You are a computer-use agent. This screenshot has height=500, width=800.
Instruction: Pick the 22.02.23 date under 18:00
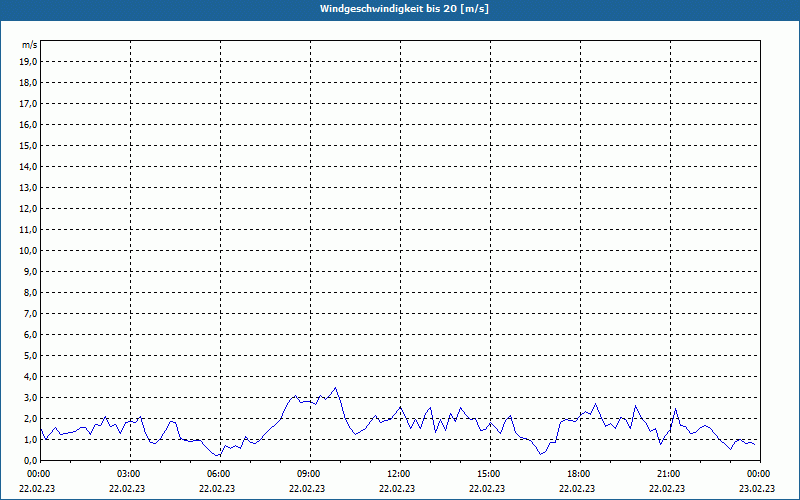pos(577,488)
